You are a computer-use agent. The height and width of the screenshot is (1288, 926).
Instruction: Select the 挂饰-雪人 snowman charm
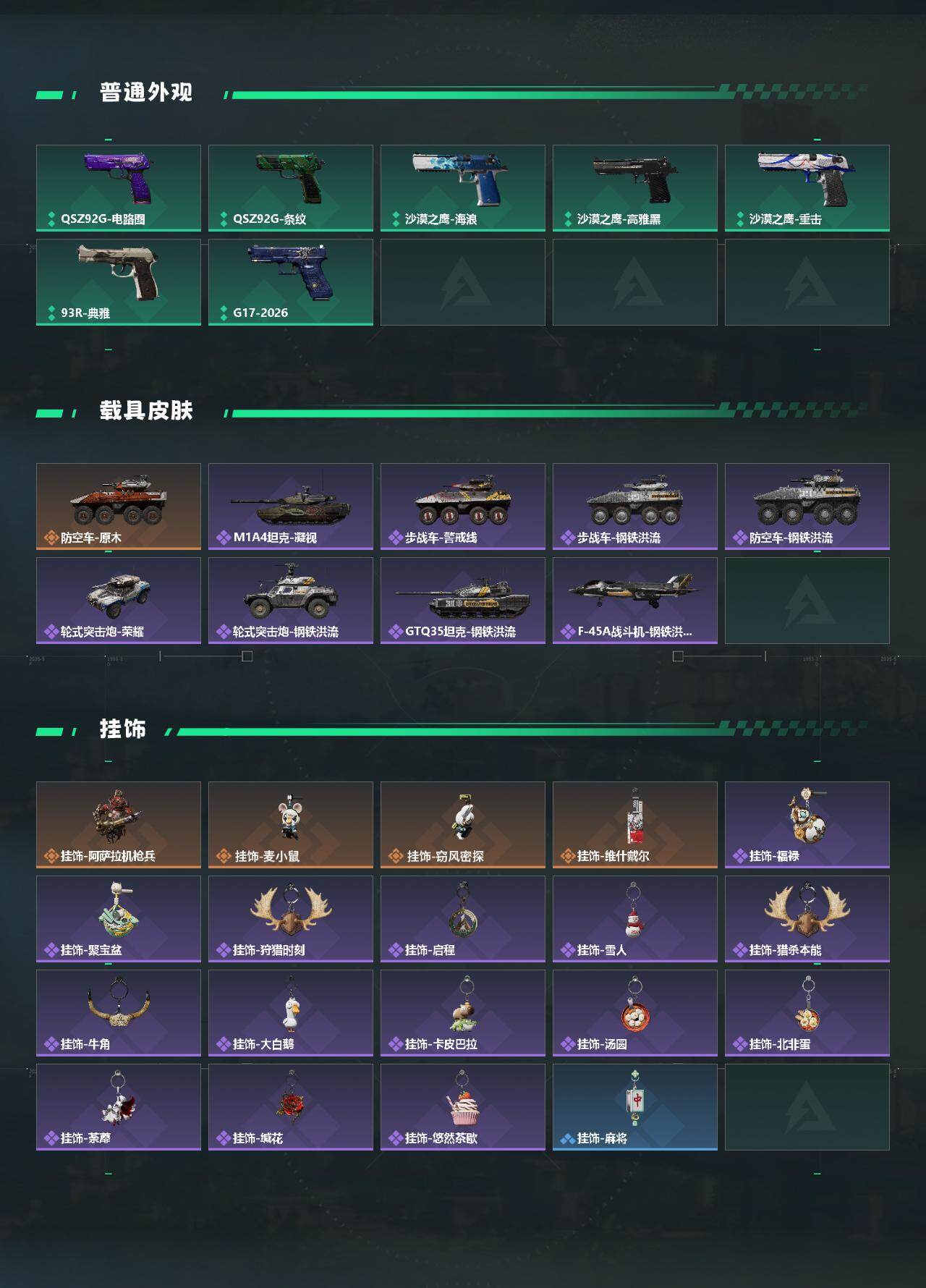pyautogui.click(x=635, y=919)
